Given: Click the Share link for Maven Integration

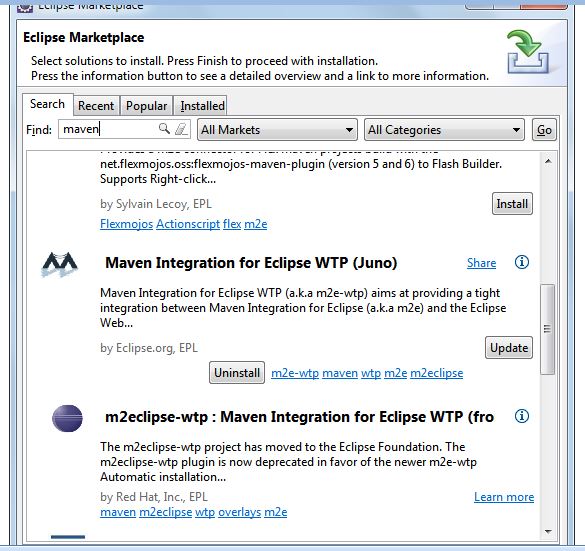Looking at the screenshot, I should (x=481, y=263).
